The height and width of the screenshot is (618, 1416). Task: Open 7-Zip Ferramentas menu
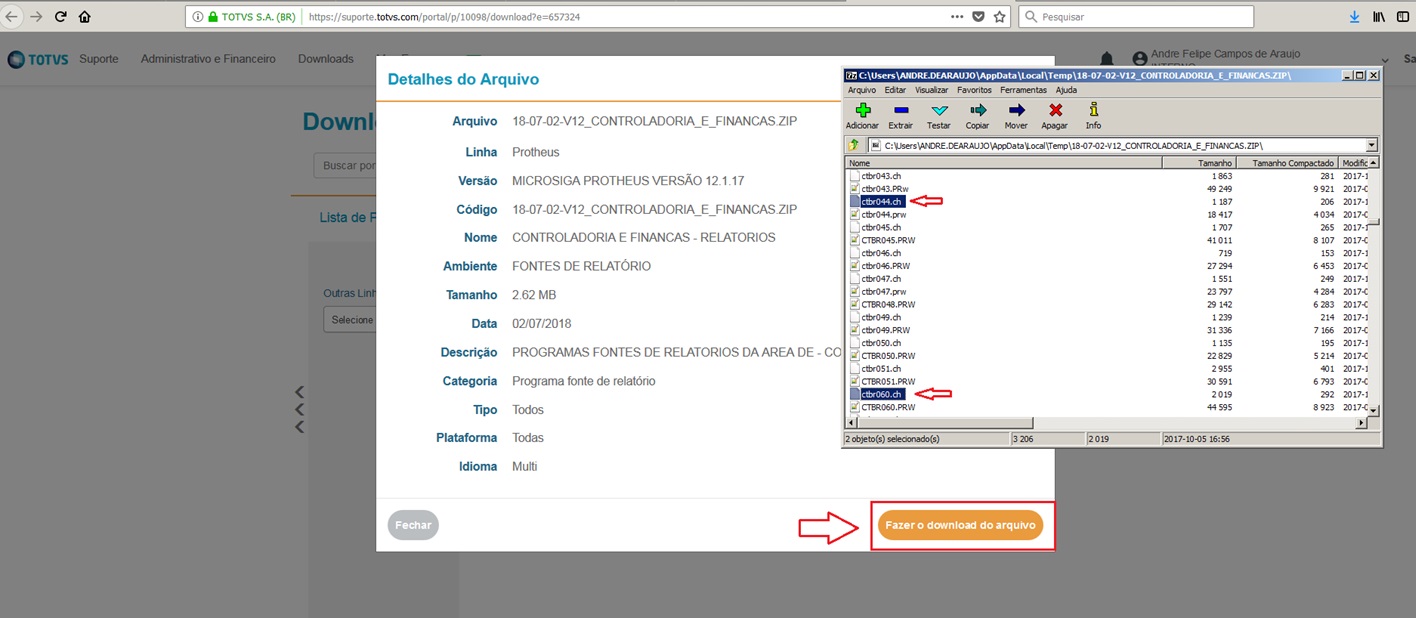click(1023, 90)
